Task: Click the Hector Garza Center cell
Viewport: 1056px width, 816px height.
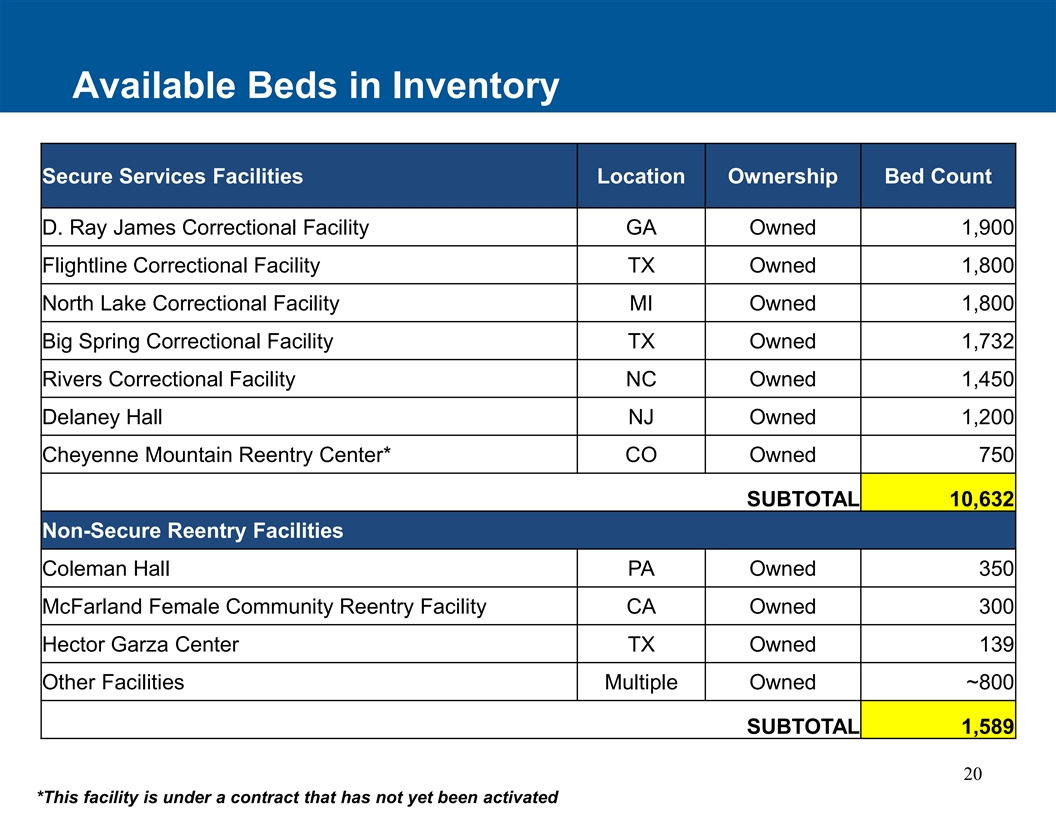Action: [140, 645]
